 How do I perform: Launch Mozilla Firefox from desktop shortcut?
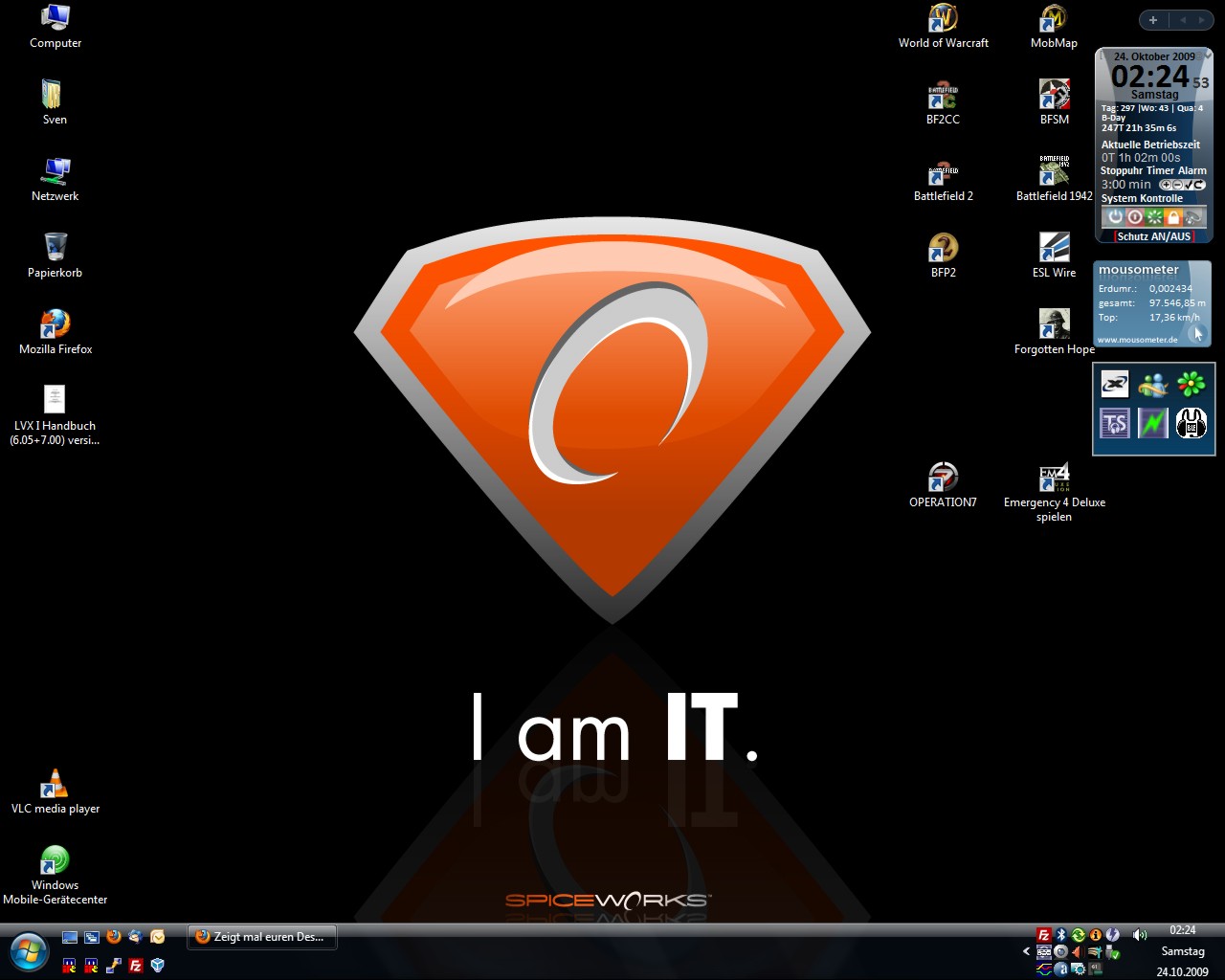click(x=56, y=331)
